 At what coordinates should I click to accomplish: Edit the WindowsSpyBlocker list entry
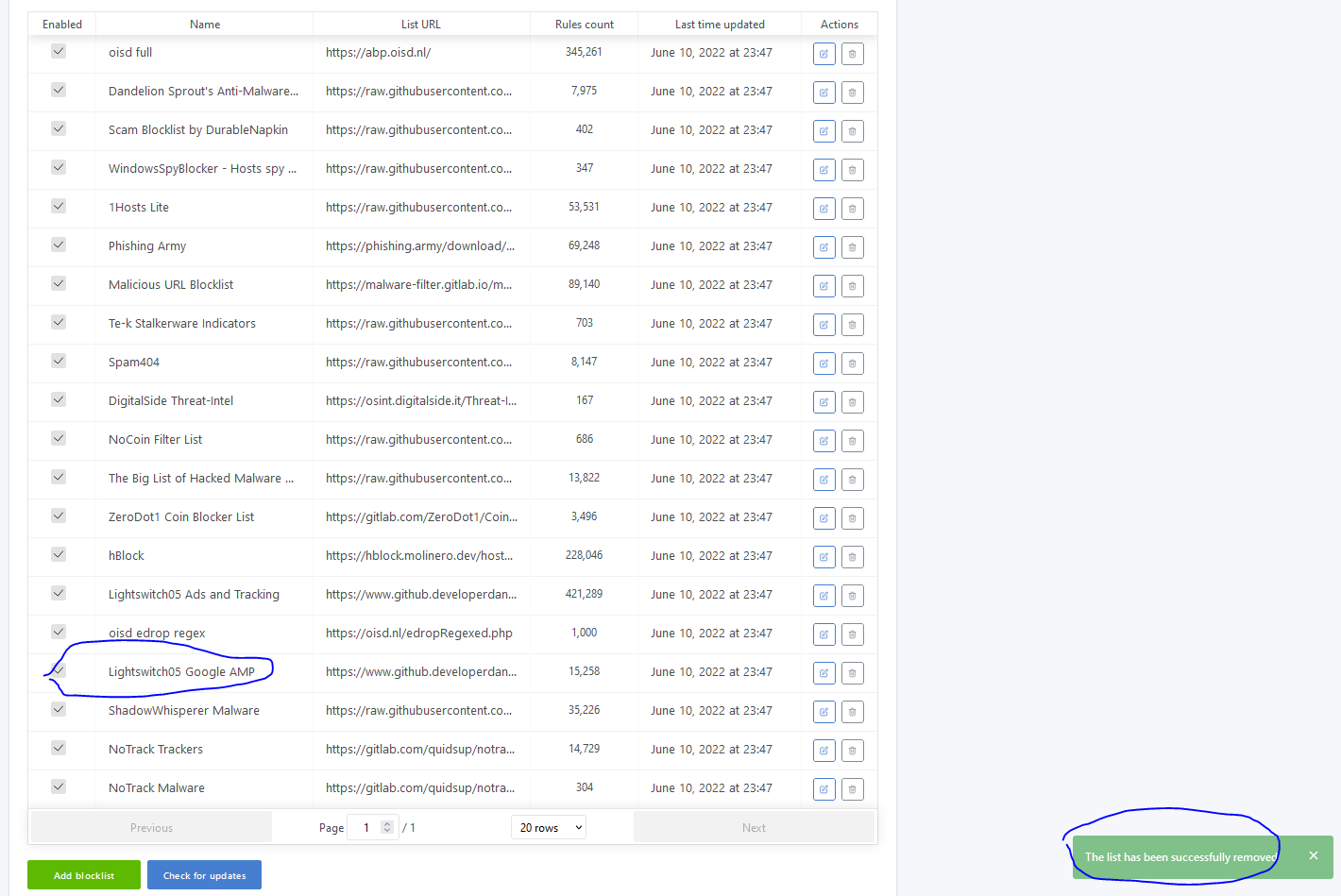click(x=823, y=170)
